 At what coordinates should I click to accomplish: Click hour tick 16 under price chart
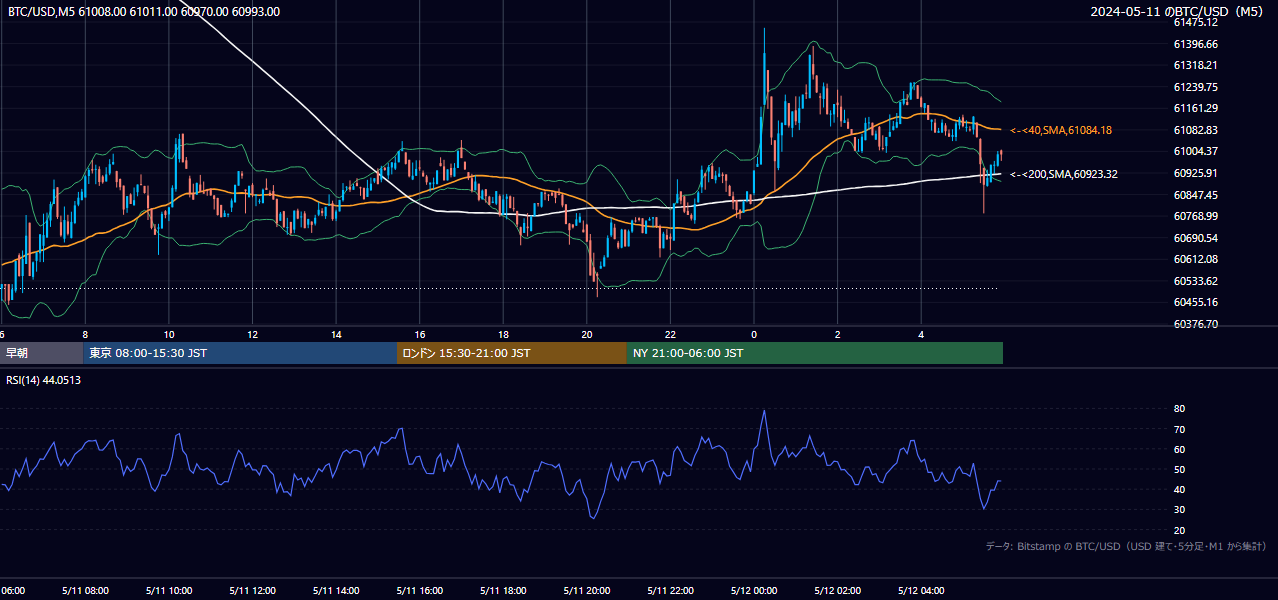[x=420, y=334]
